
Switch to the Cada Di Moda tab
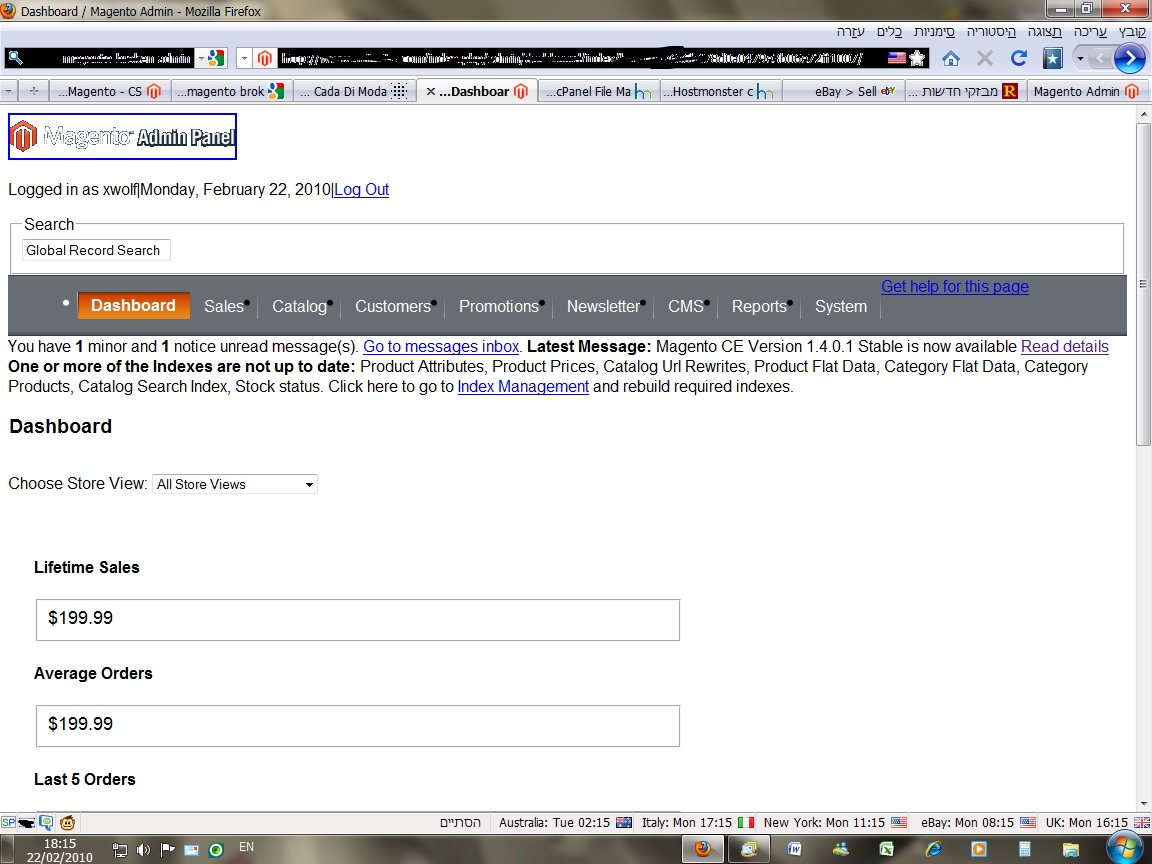click(353, 91)
